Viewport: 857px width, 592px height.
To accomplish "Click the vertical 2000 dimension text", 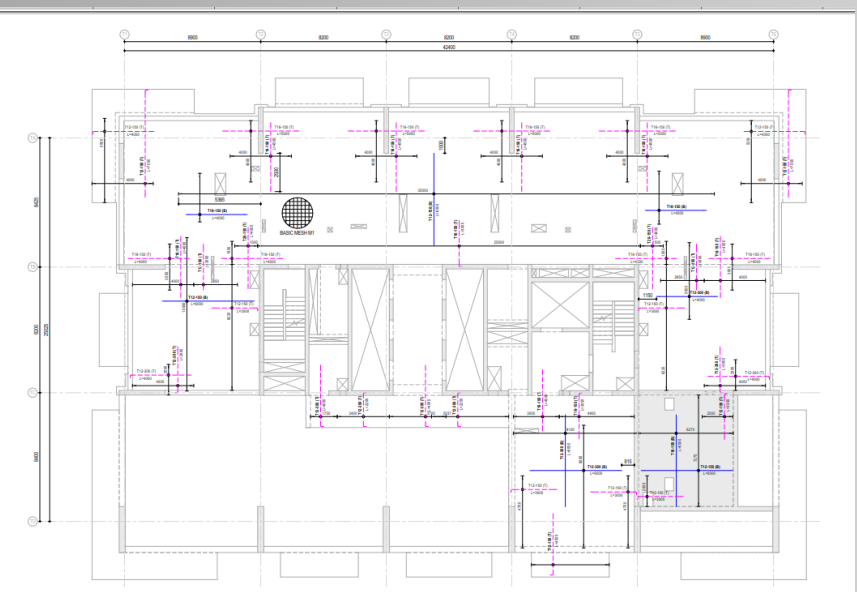I will click(x=277, y=172).
